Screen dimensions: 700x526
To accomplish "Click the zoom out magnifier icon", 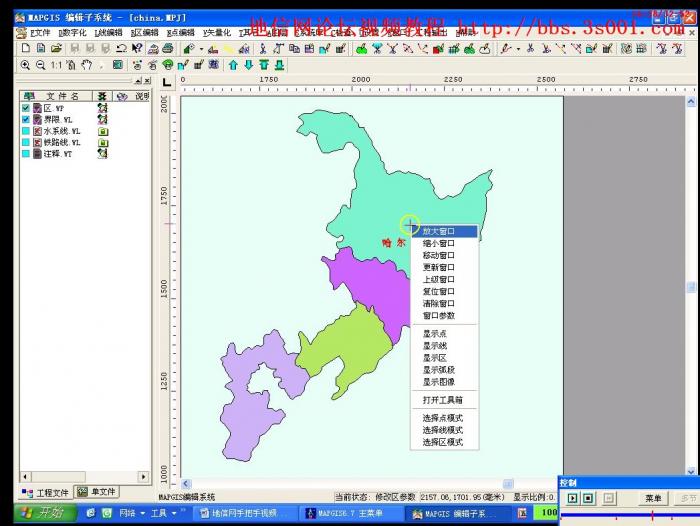I will point(40,65).
